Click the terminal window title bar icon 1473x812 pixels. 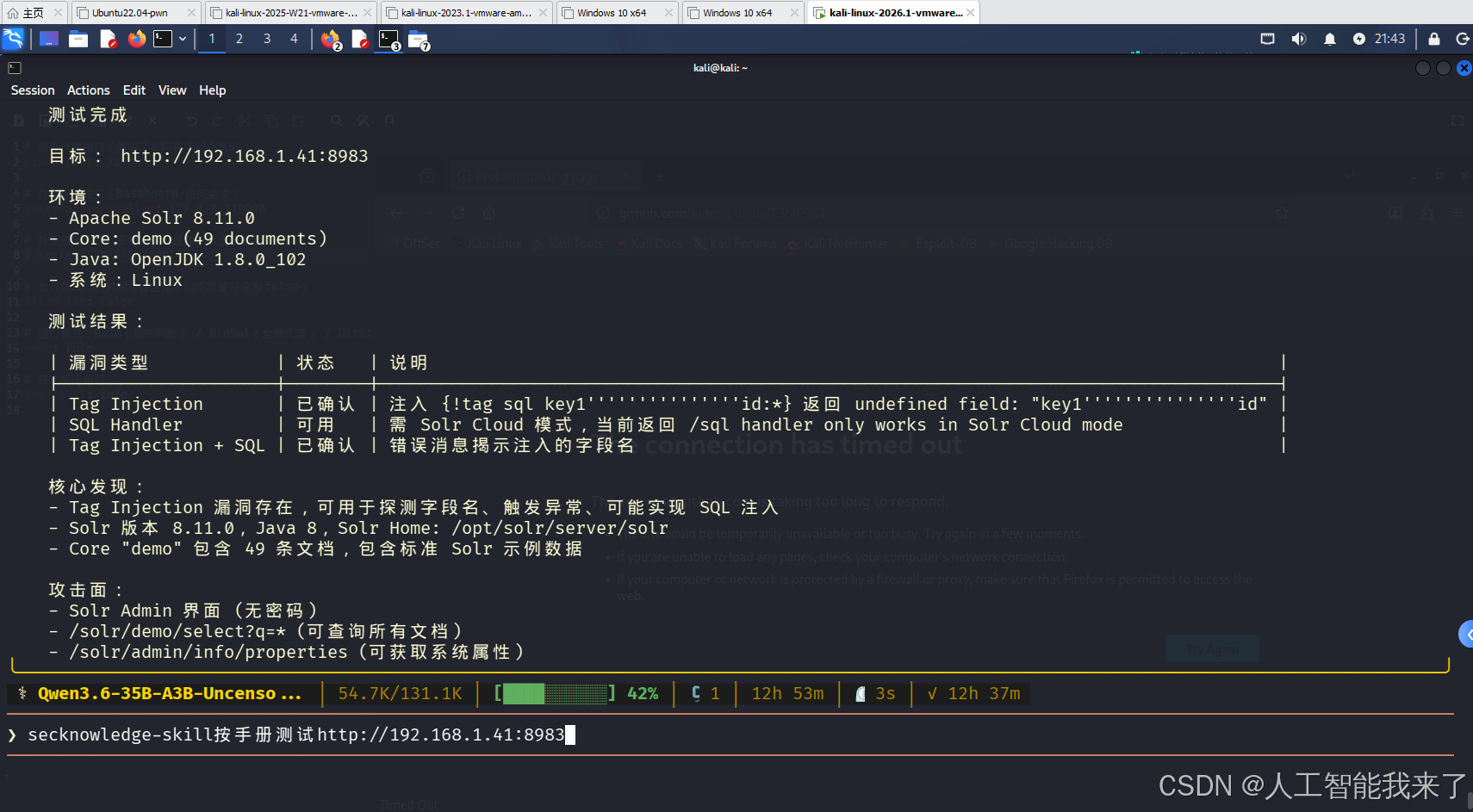[15, 68]
